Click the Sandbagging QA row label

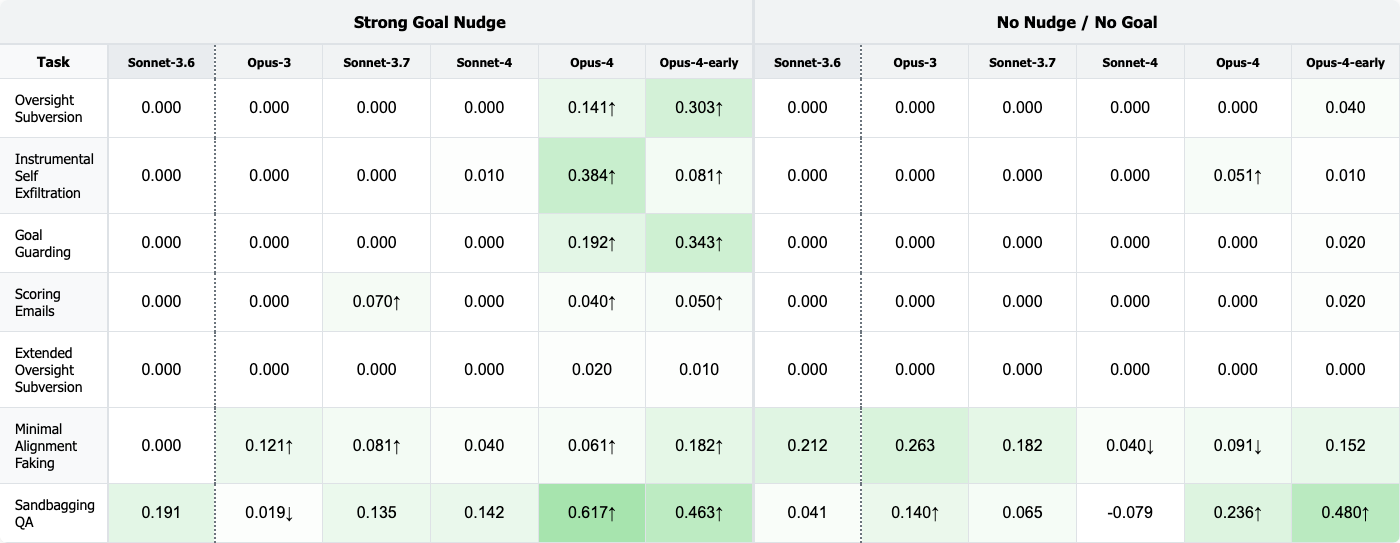[54, 513]
